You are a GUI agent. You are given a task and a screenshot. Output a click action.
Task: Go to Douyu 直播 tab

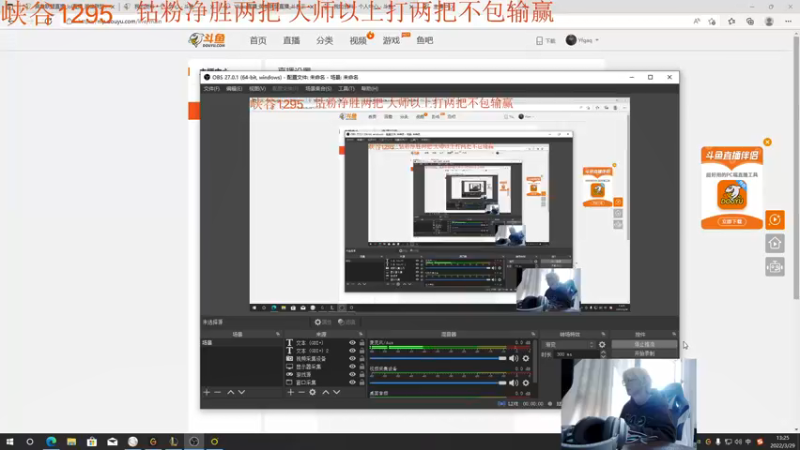tap(291, 40)
